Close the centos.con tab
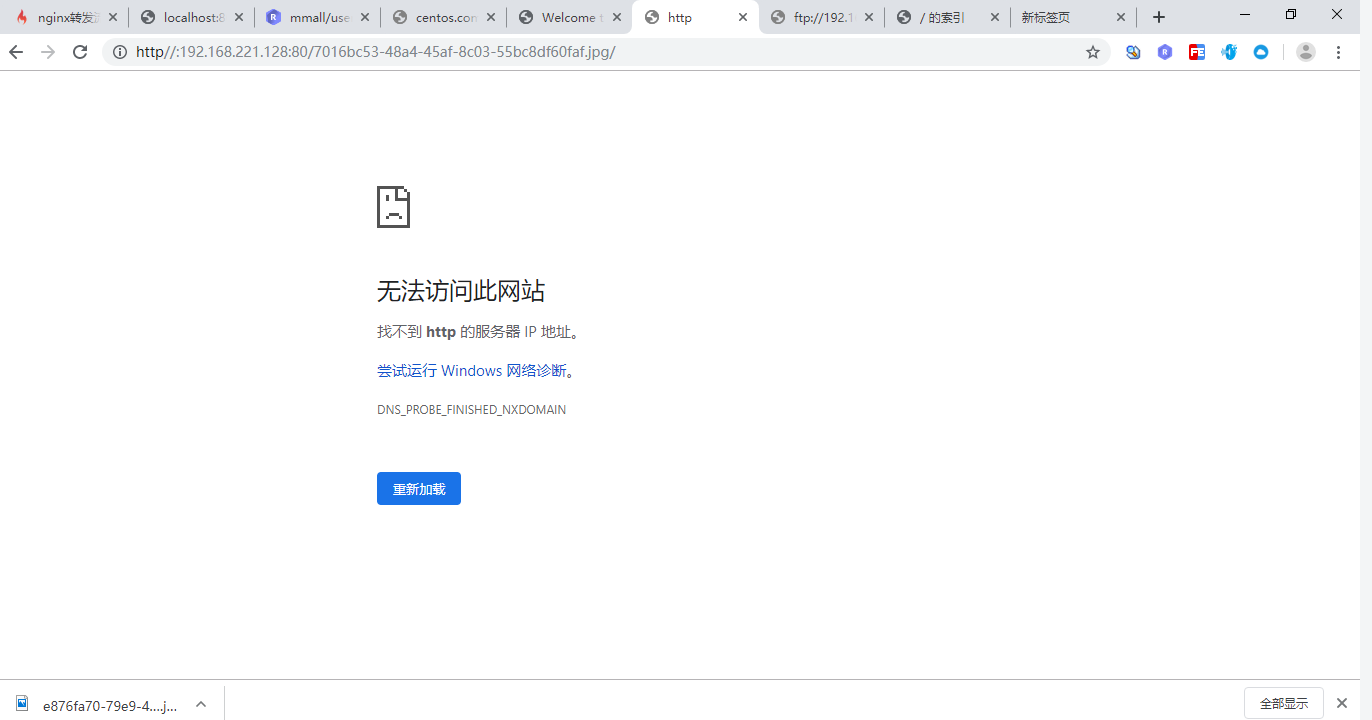The height and width of the screenshot is (720, 1372). [490, 17]
